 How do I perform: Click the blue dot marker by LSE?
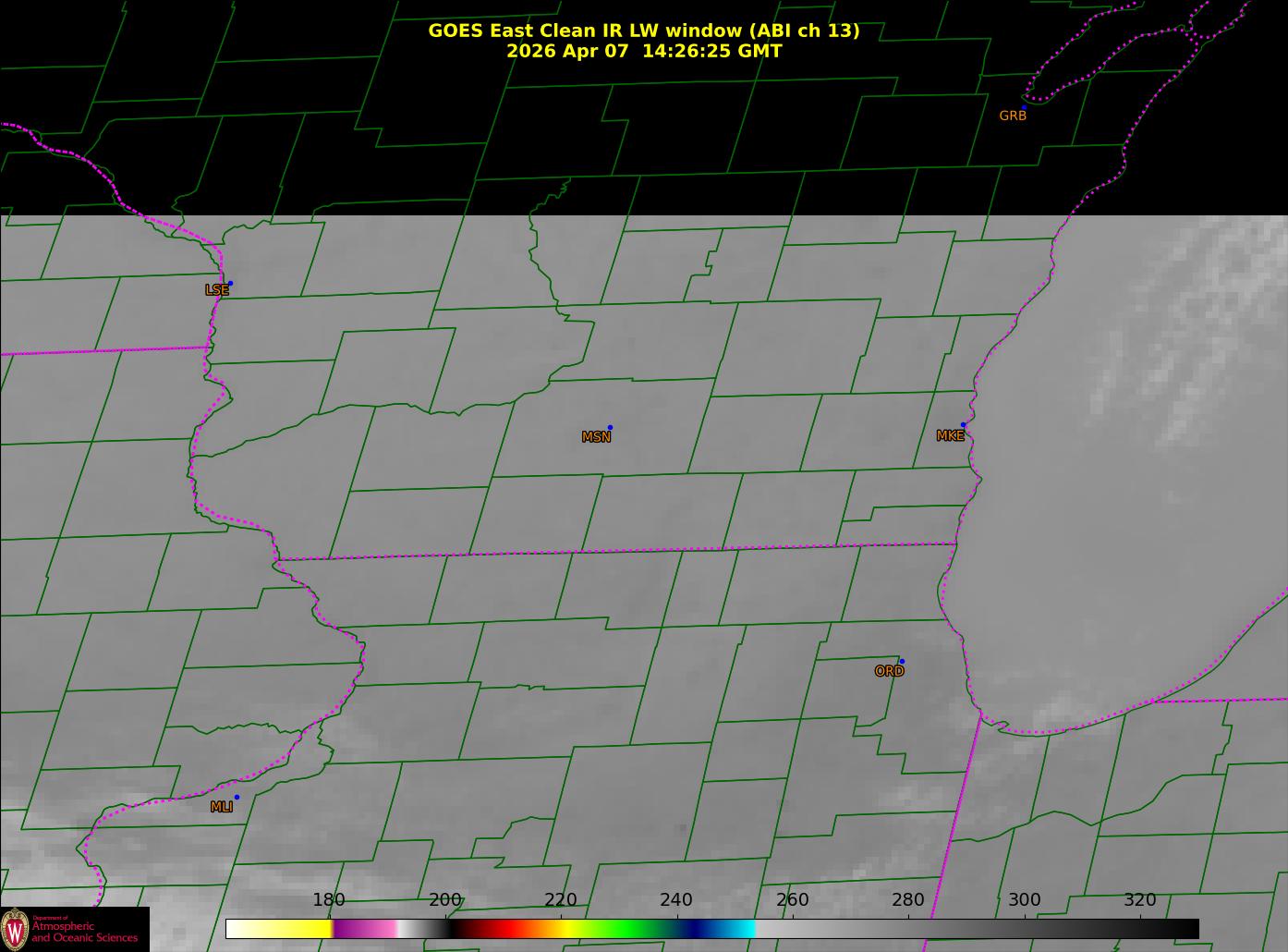pyautogui.click(x=230, y=283)
